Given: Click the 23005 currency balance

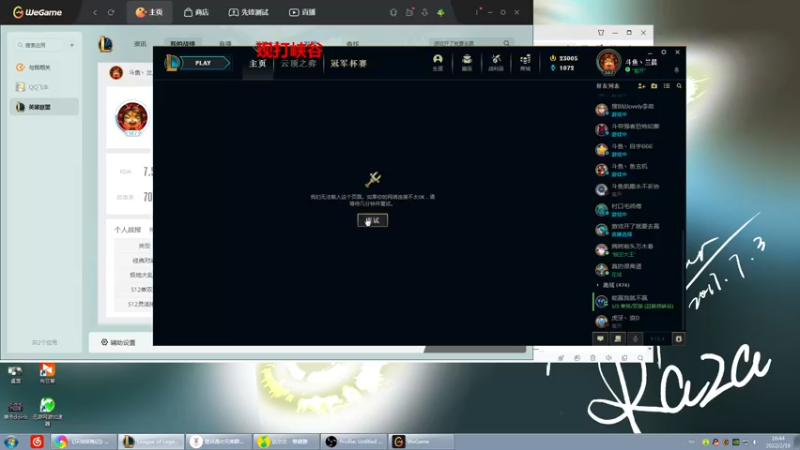Looking at the screenshot, I should (x=564, y=58).
